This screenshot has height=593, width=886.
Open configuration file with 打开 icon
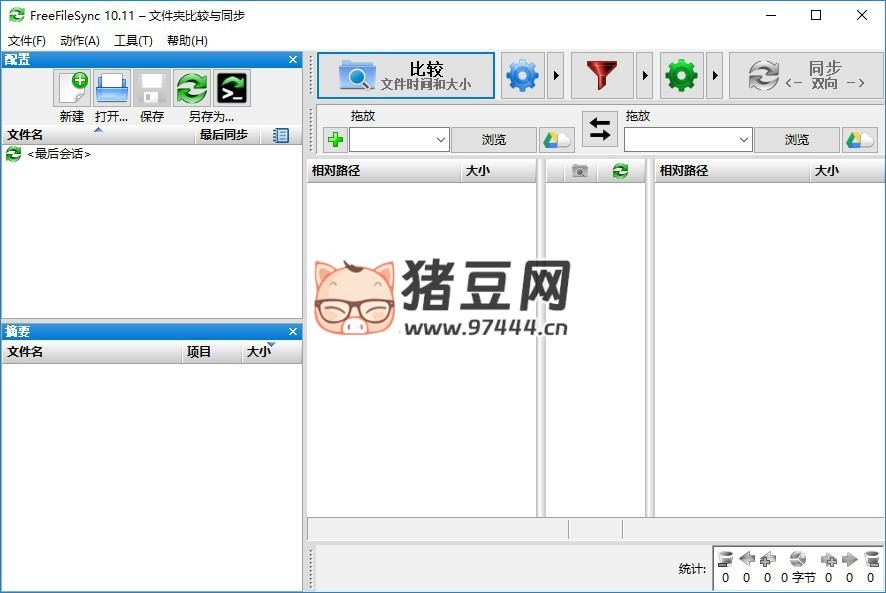coord(112,88)
